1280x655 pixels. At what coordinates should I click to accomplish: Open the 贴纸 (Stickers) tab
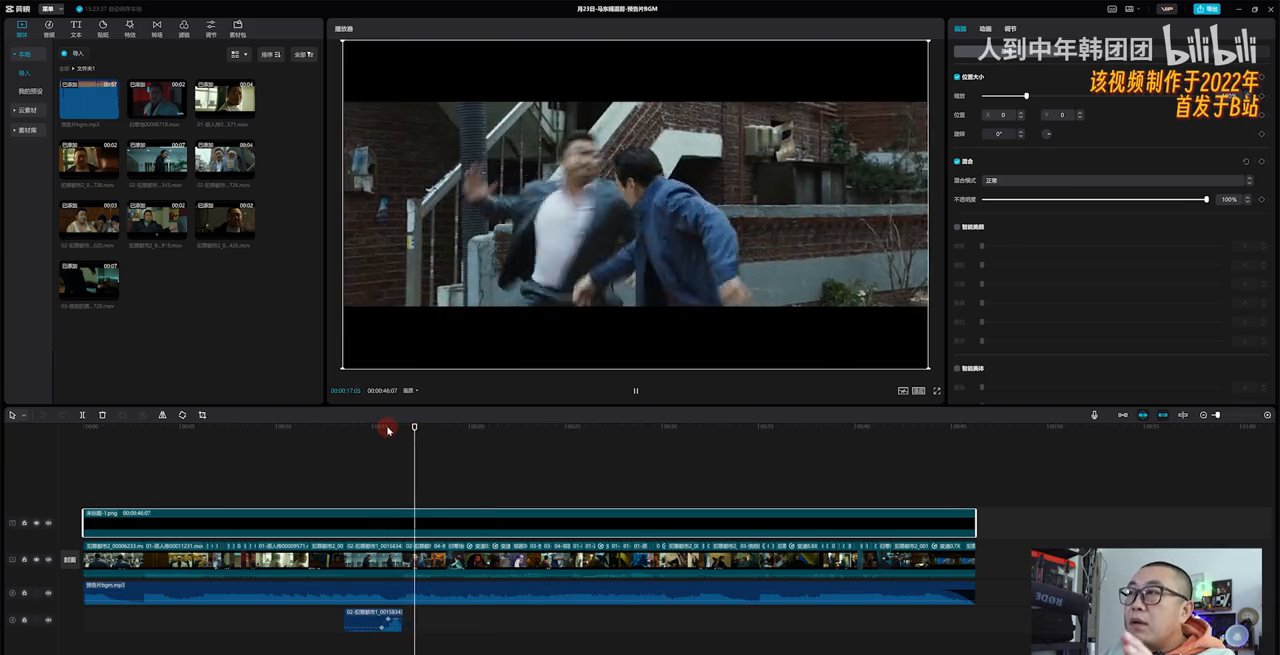[x=103, y=28]
